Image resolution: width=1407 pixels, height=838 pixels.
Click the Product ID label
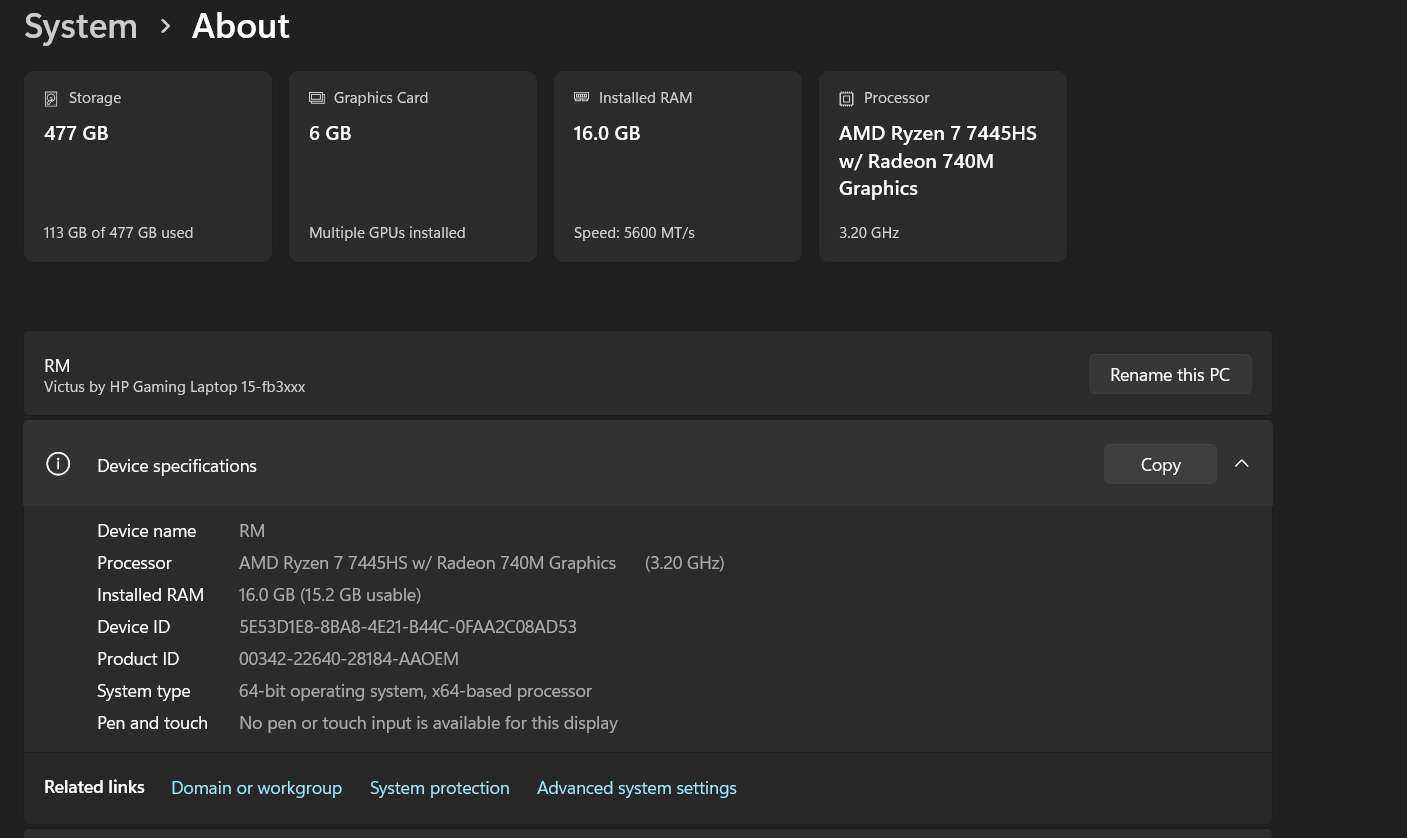point(138,659)
